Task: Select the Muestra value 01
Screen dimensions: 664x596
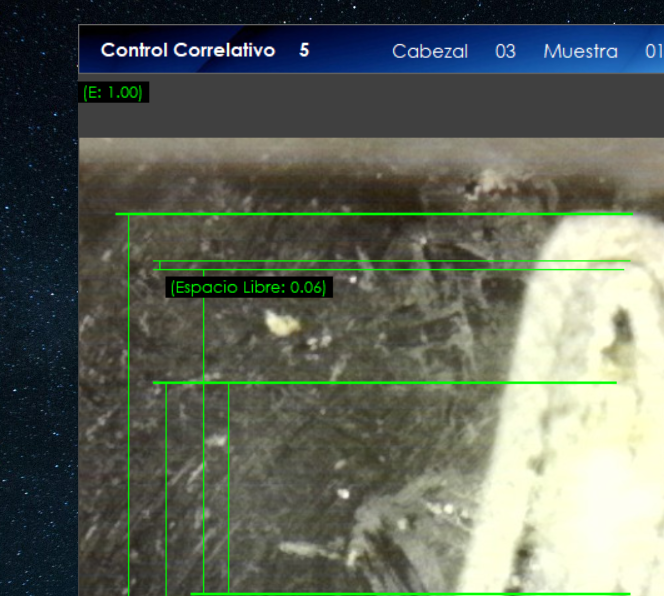Action: [653, 51]
